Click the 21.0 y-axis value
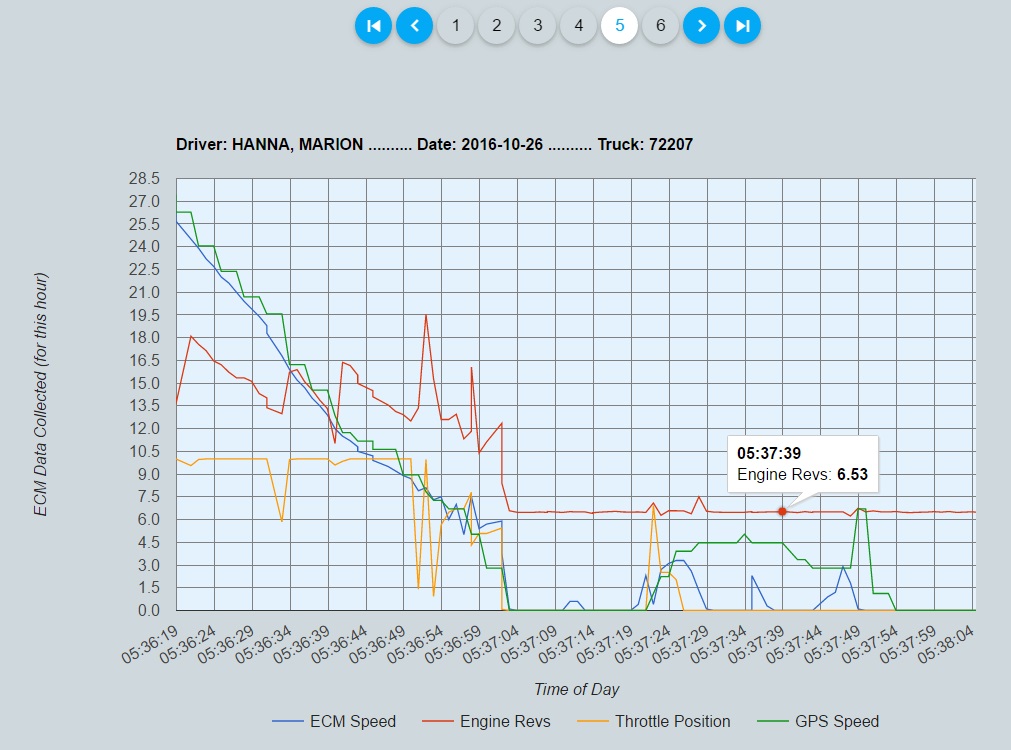1011x750 pixels. tap(144, 292)
